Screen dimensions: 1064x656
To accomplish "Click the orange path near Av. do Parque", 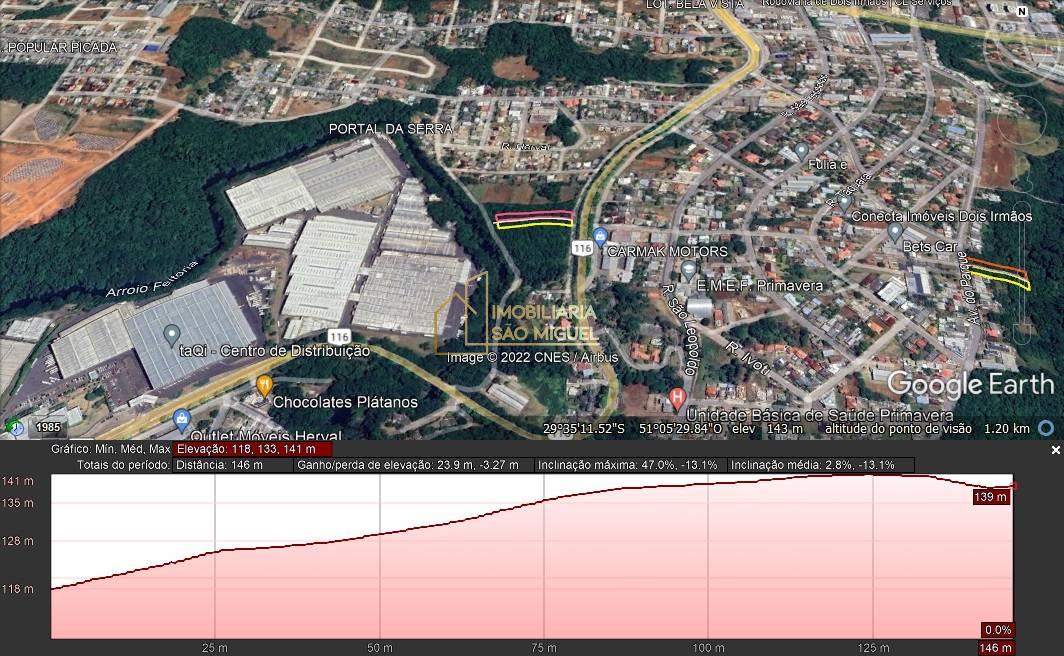I will click(996, 268).
